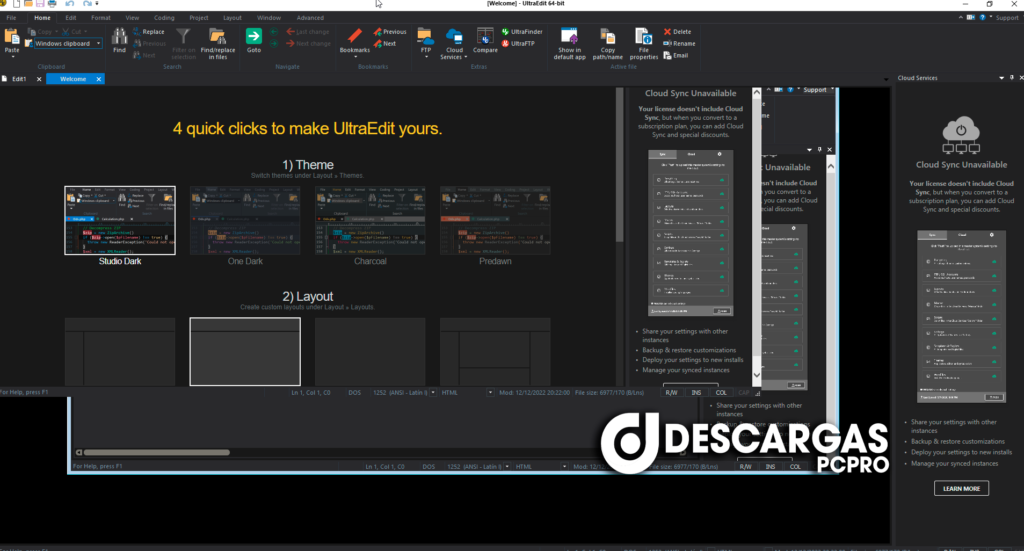Select the Charcoal theme thumbnail

pyautogui.click(x=370, y=220)
